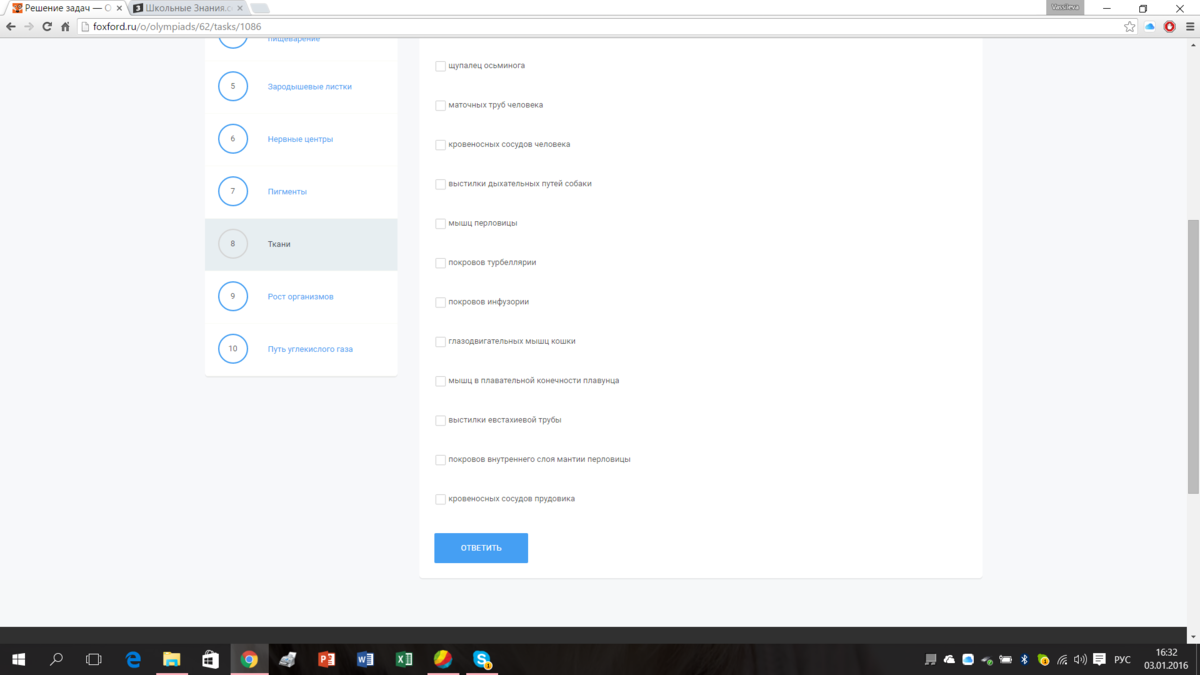The image size is (1200, 675).
Task: Switch to Chrome taskbar icon
Action: [x=249, y=660]
